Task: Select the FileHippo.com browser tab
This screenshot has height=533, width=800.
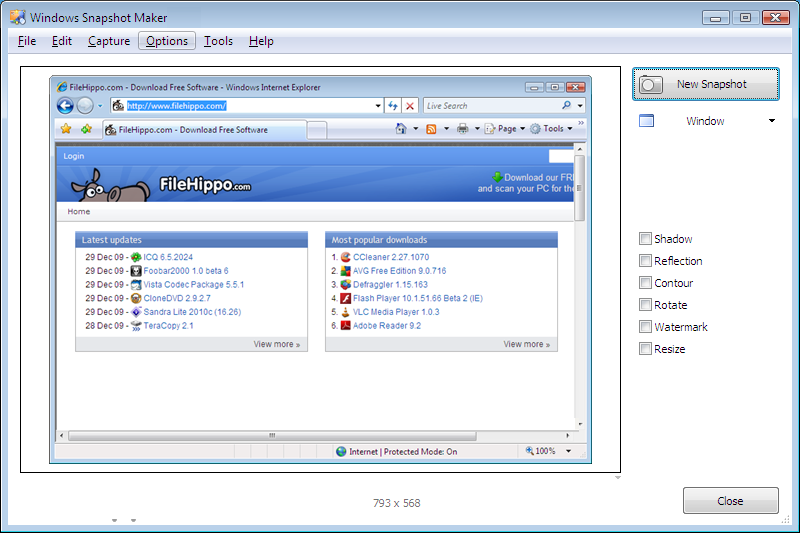Action: click(x=205, y=130)
